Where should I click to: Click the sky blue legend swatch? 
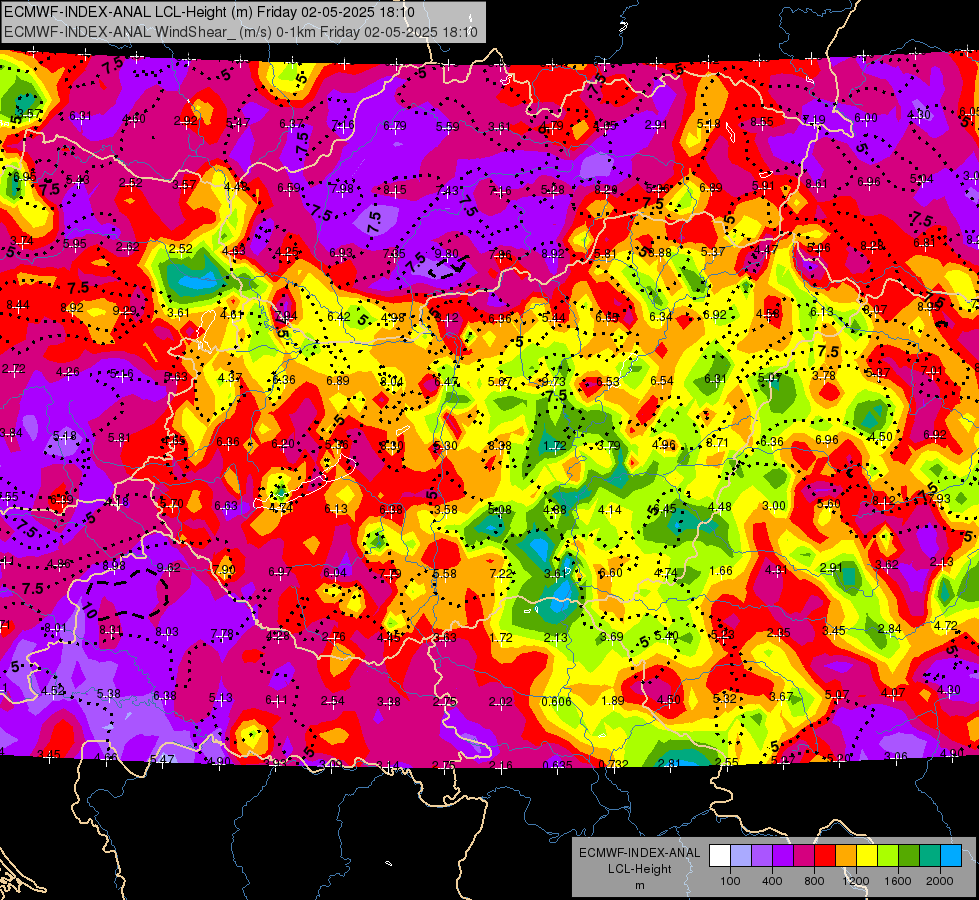[x=950, y=855]
